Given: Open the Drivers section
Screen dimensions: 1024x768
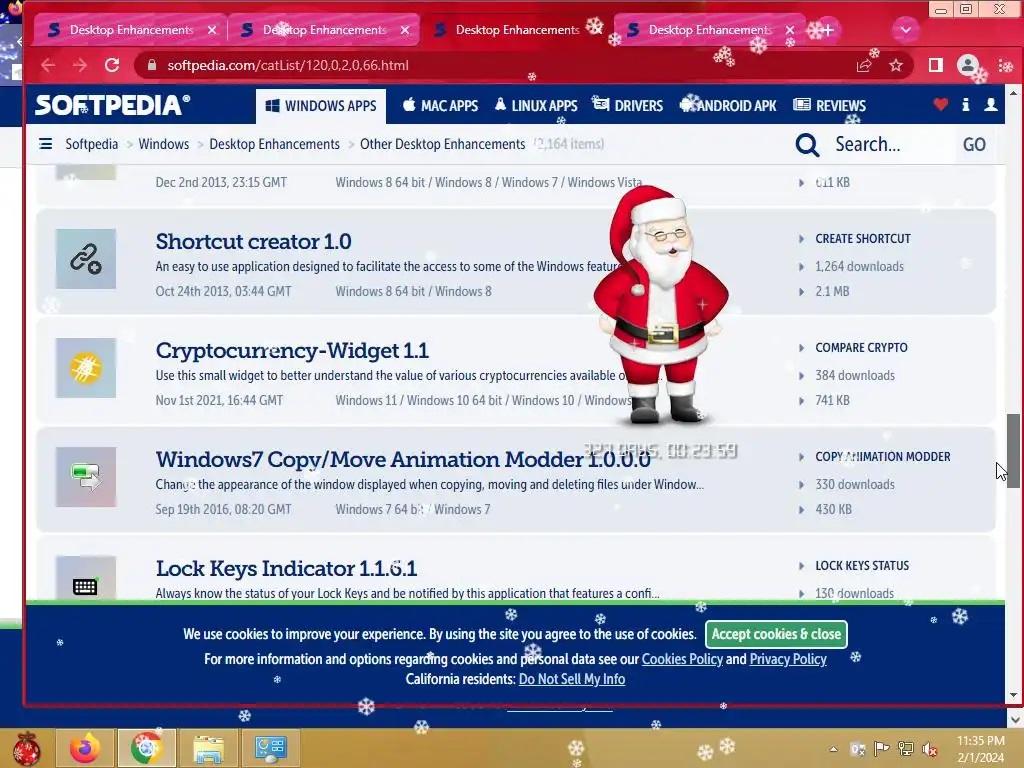Looking at the screenshot, I should (628, 106).
